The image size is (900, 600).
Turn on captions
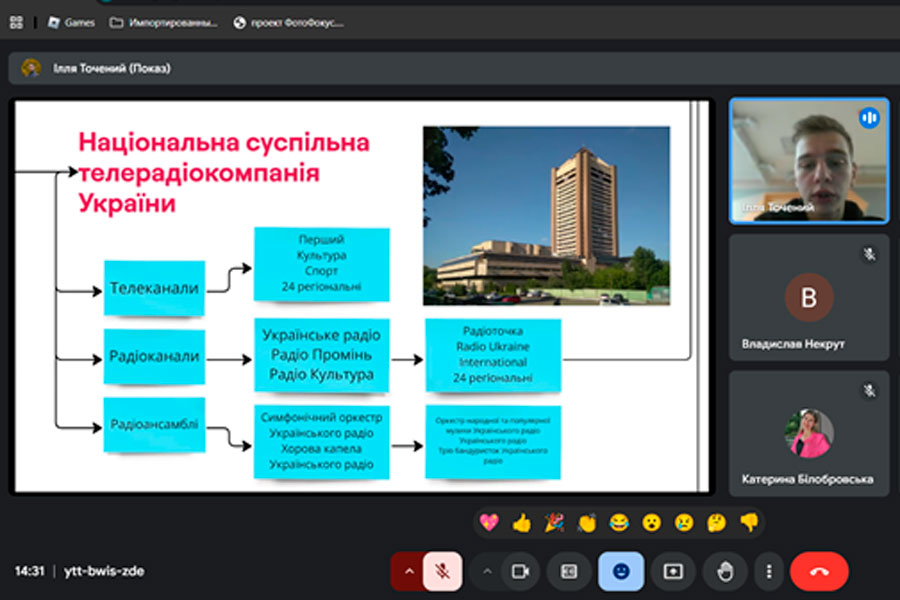(569, 571)
